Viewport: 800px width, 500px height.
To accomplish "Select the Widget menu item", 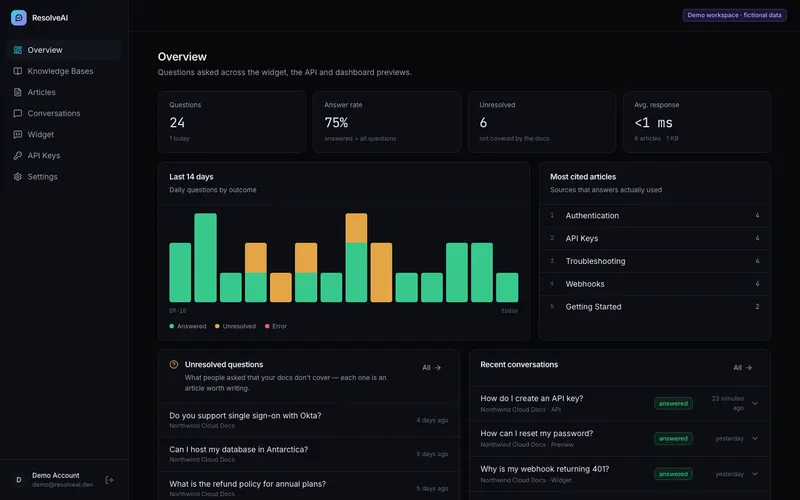I will (64, 135).
